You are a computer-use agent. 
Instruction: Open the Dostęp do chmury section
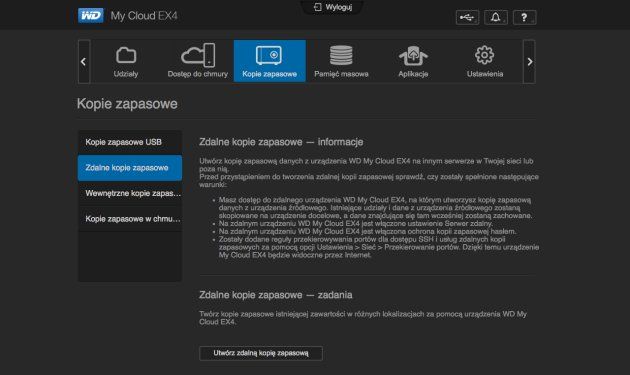point(198,61)
